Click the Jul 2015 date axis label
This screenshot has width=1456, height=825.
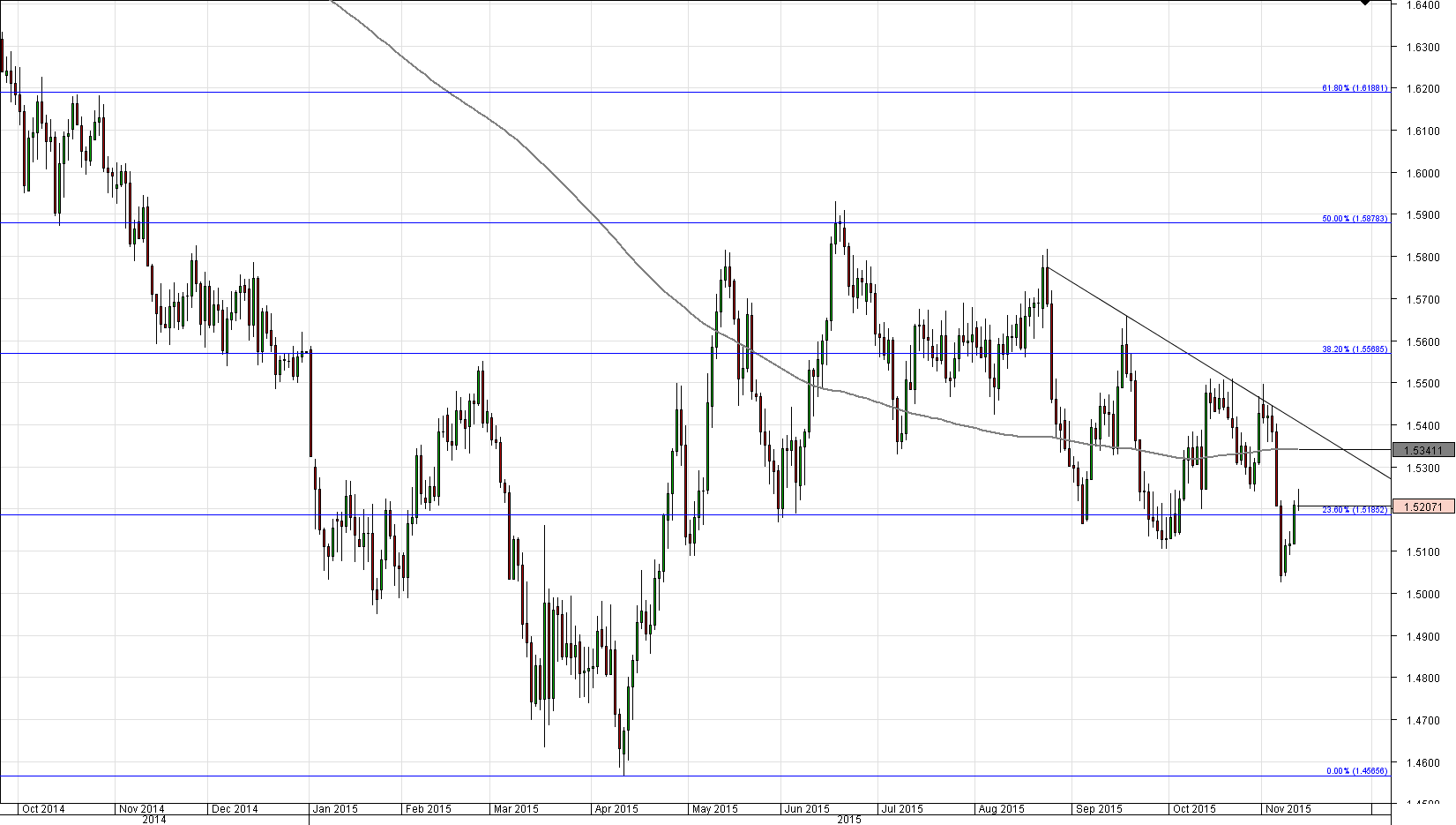pyautogui.click(x=902, y=809)
